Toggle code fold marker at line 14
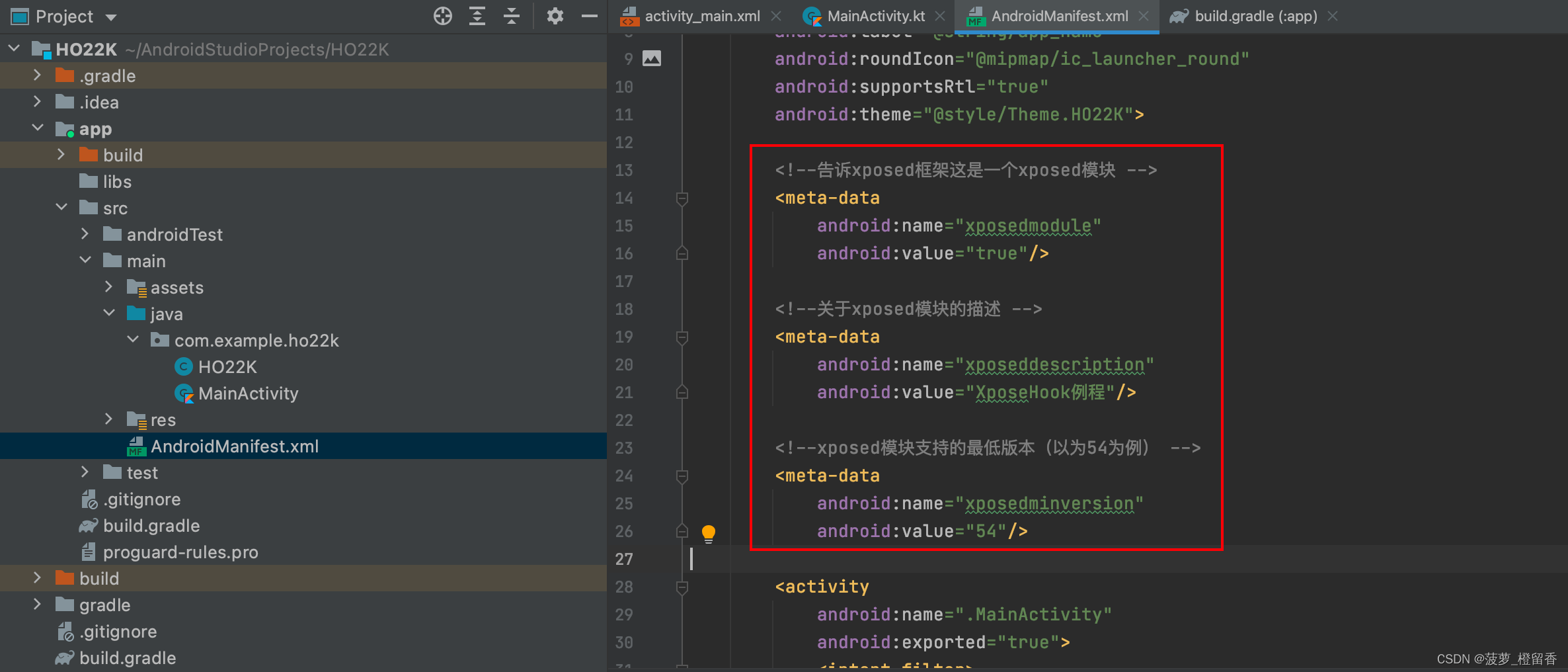 pos(682,198)
